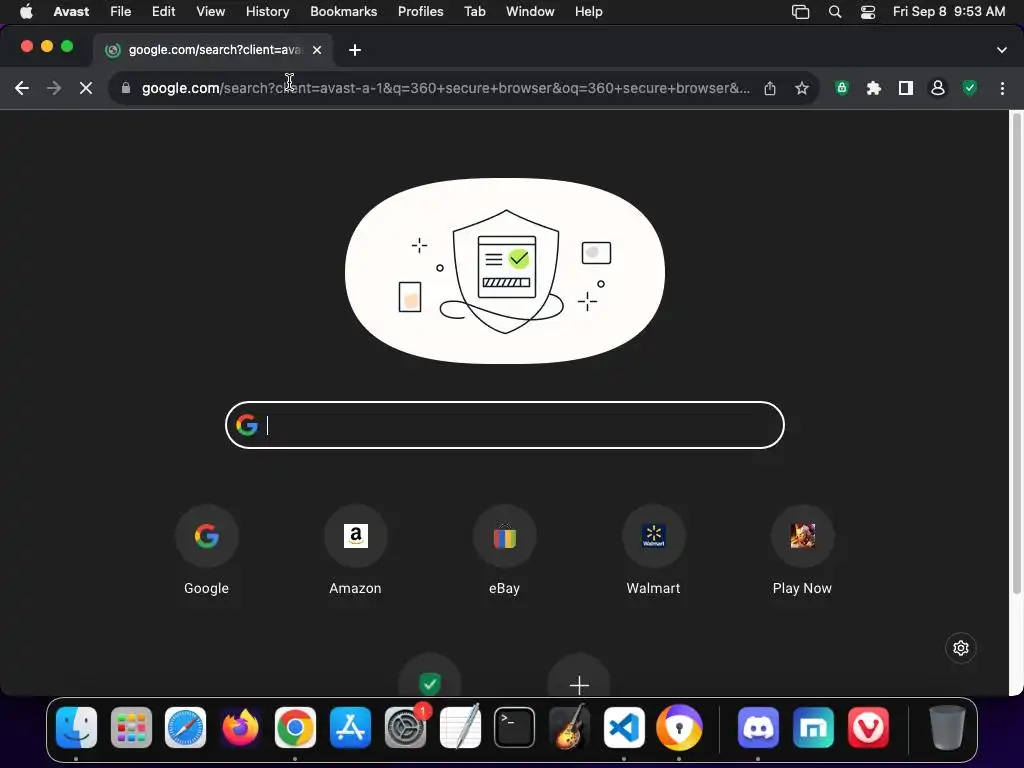Click the vertical page scrollbar
Viewport: 1024px width, 768px height.
(1016, 353)
